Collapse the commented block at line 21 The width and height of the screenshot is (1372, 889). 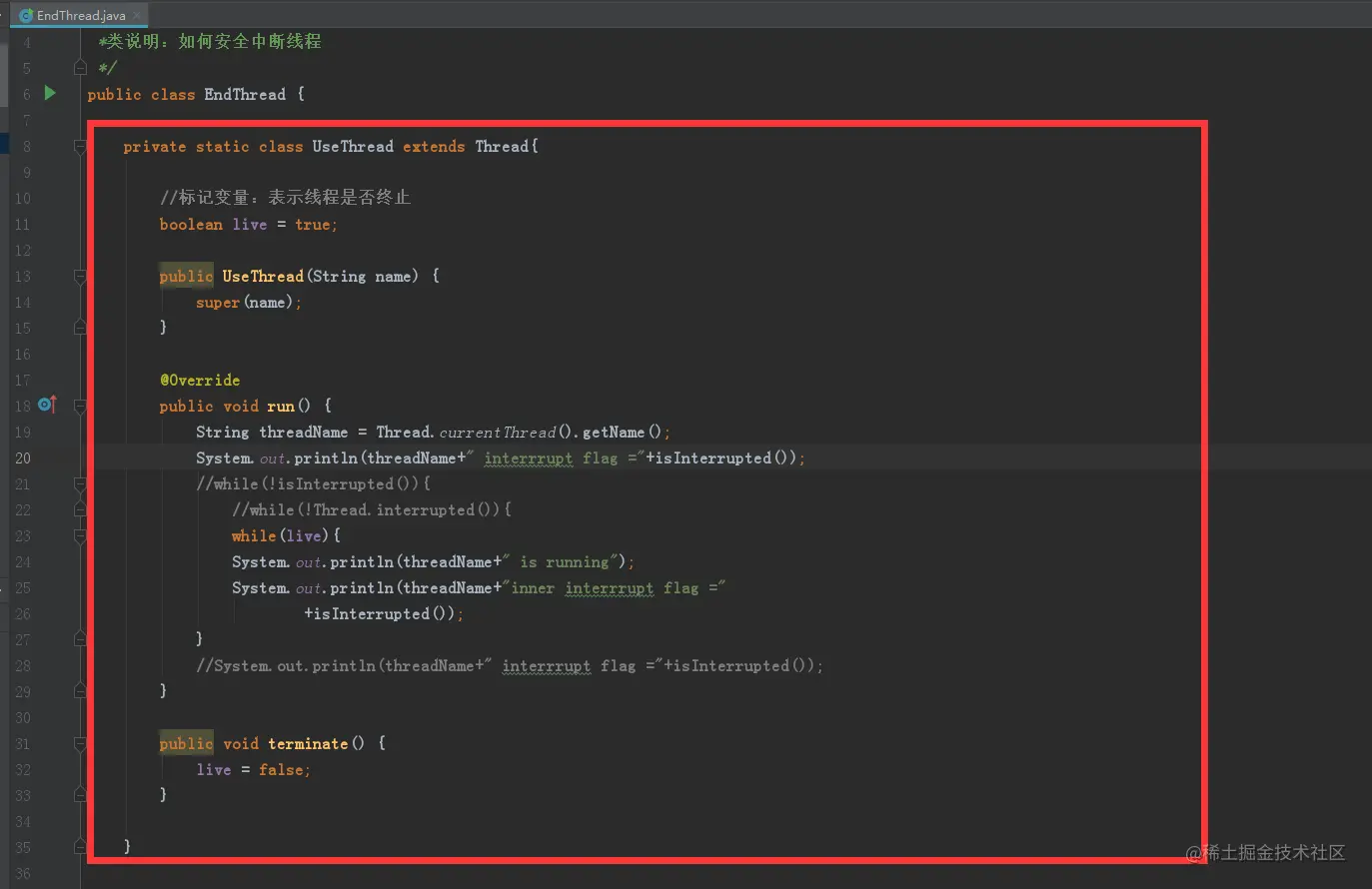click(80, 483)
